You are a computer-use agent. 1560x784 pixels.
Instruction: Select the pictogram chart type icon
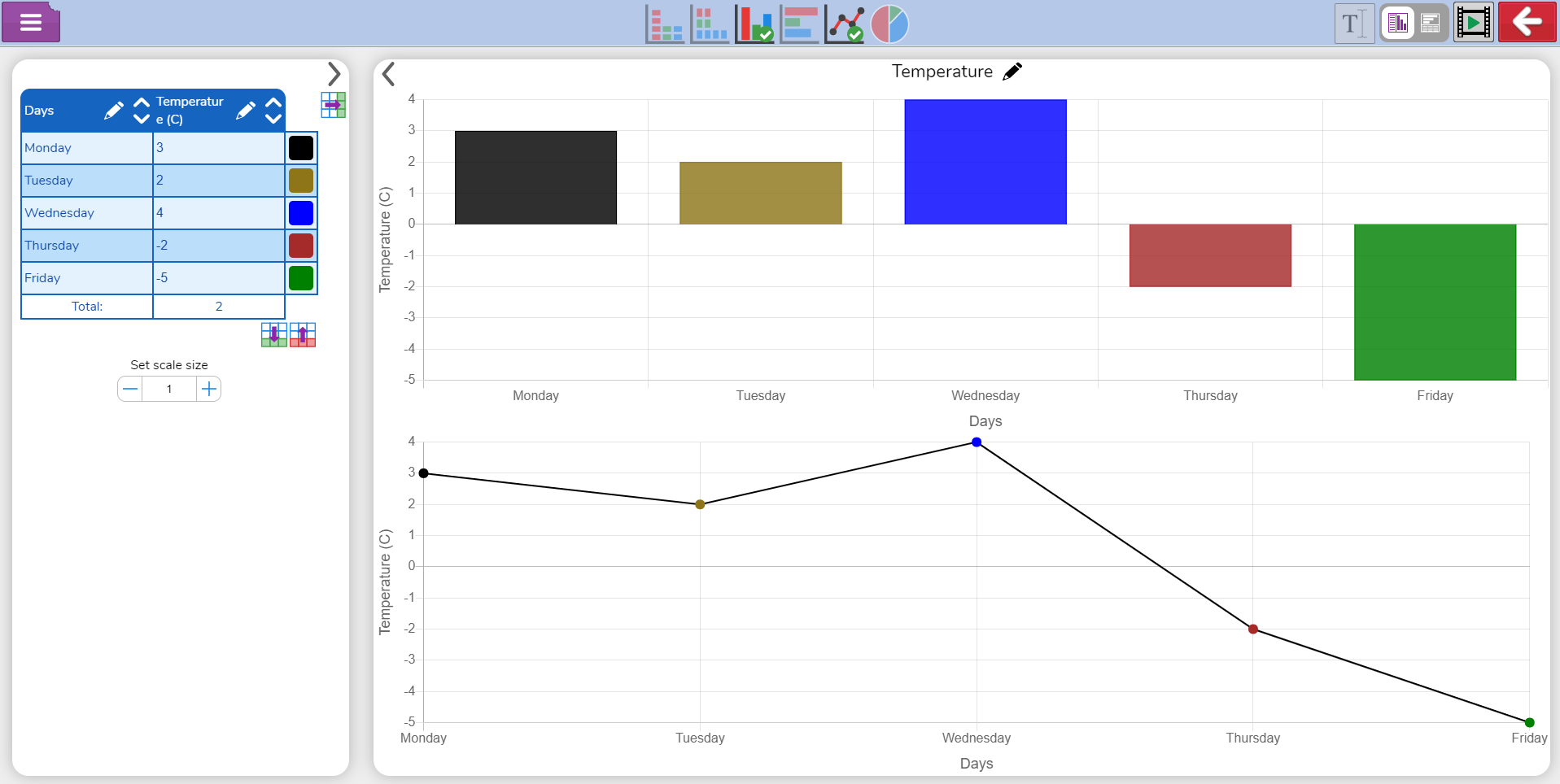coord(665,24)
